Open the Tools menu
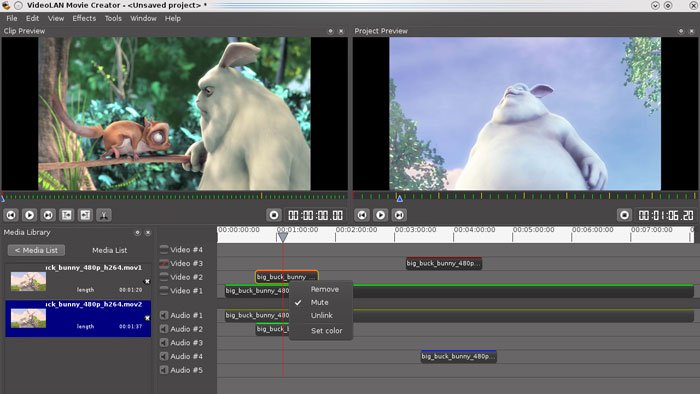The width and height of the screenshot is (700, 394). point(113,18)
